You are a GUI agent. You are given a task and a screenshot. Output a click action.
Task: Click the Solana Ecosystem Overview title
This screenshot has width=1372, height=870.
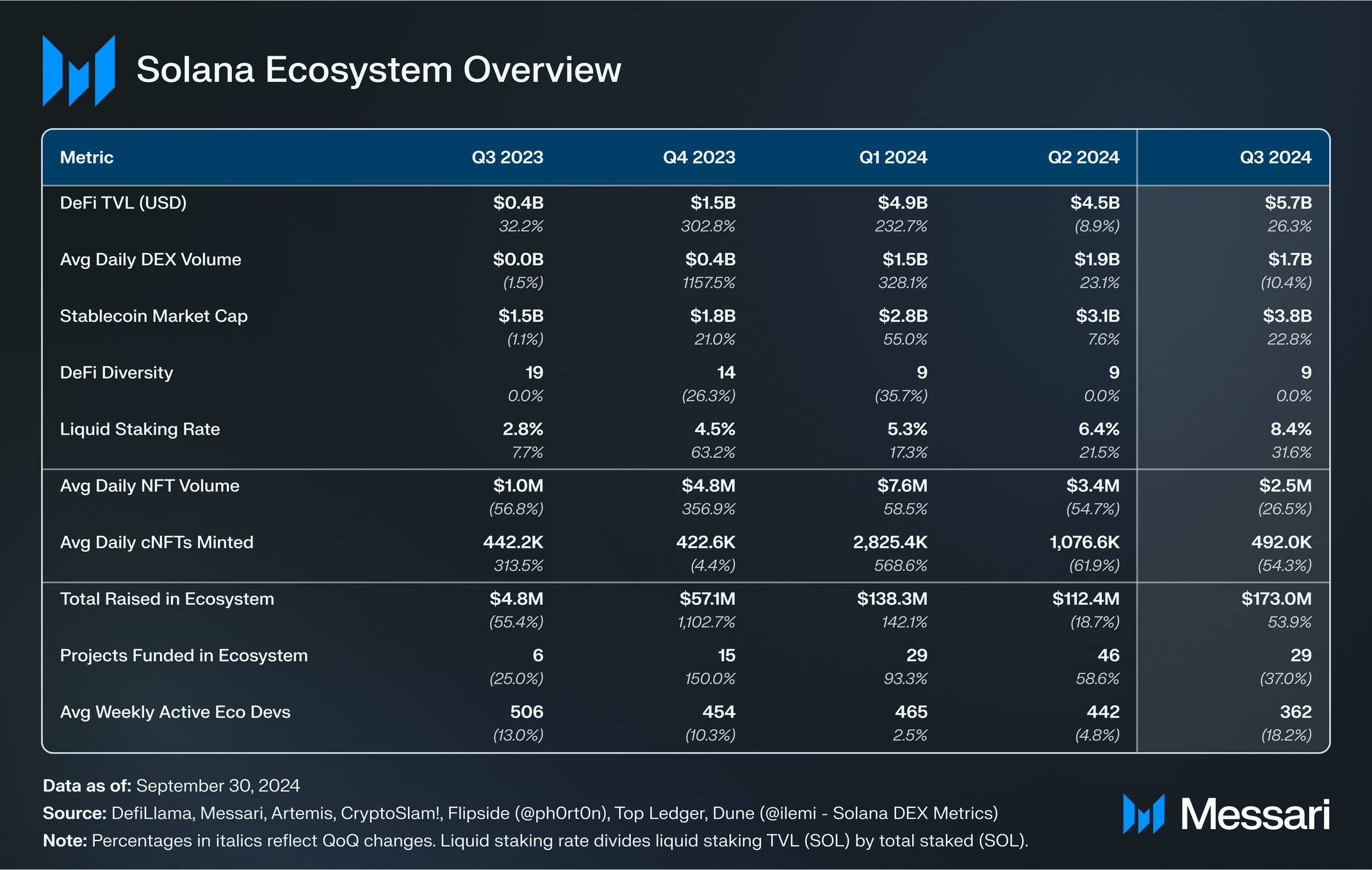(x=379, y=69)
